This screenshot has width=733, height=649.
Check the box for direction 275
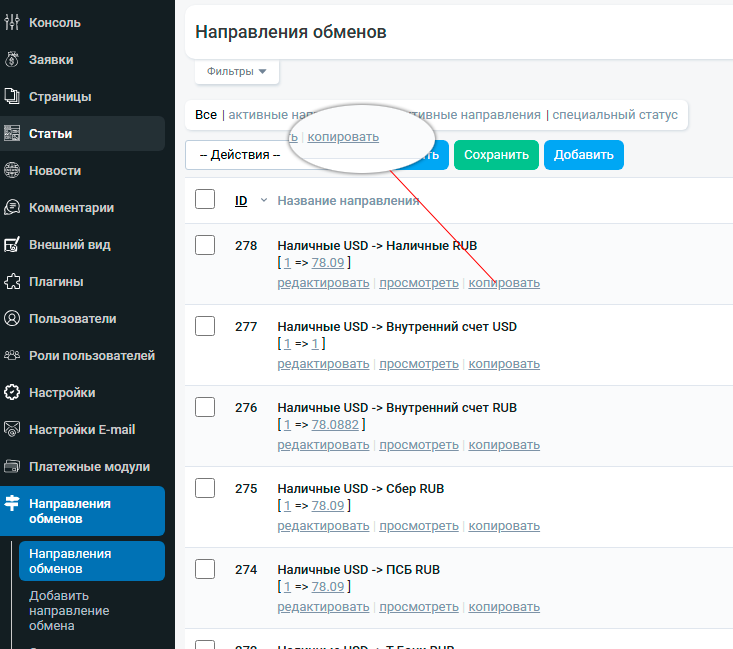(x=205, y=488)
